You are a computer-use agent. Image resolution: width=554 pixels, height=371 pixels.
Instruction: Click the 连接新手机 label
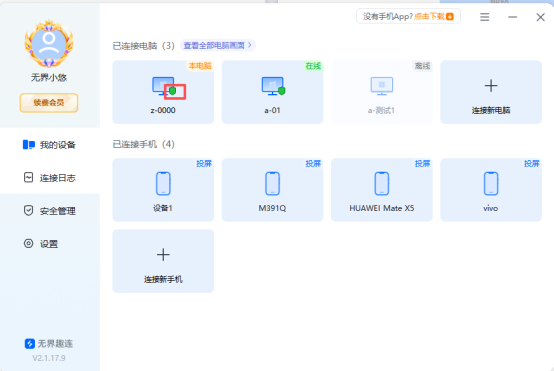click(x=163, y=279)
